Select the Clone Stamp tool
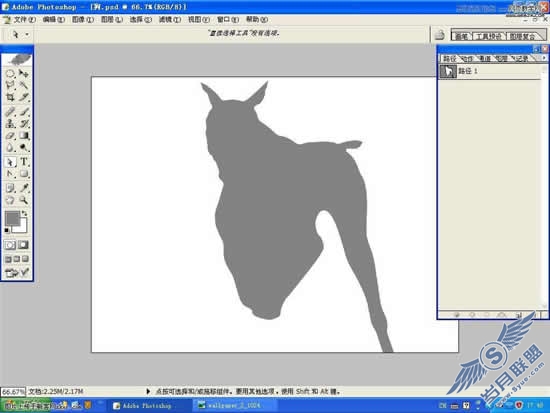The height and width of the screenshot is (413, 550). point(10,124)
